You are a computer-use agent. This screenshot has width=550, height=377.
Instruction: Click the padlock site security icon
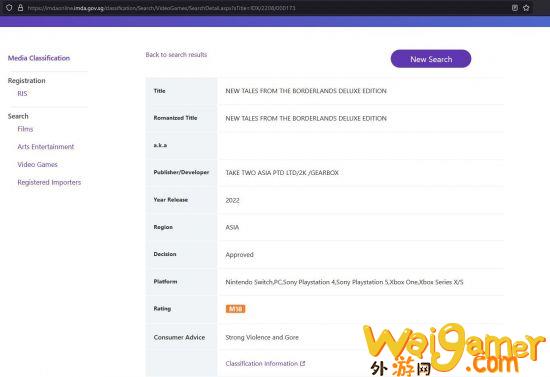point(20,8)
